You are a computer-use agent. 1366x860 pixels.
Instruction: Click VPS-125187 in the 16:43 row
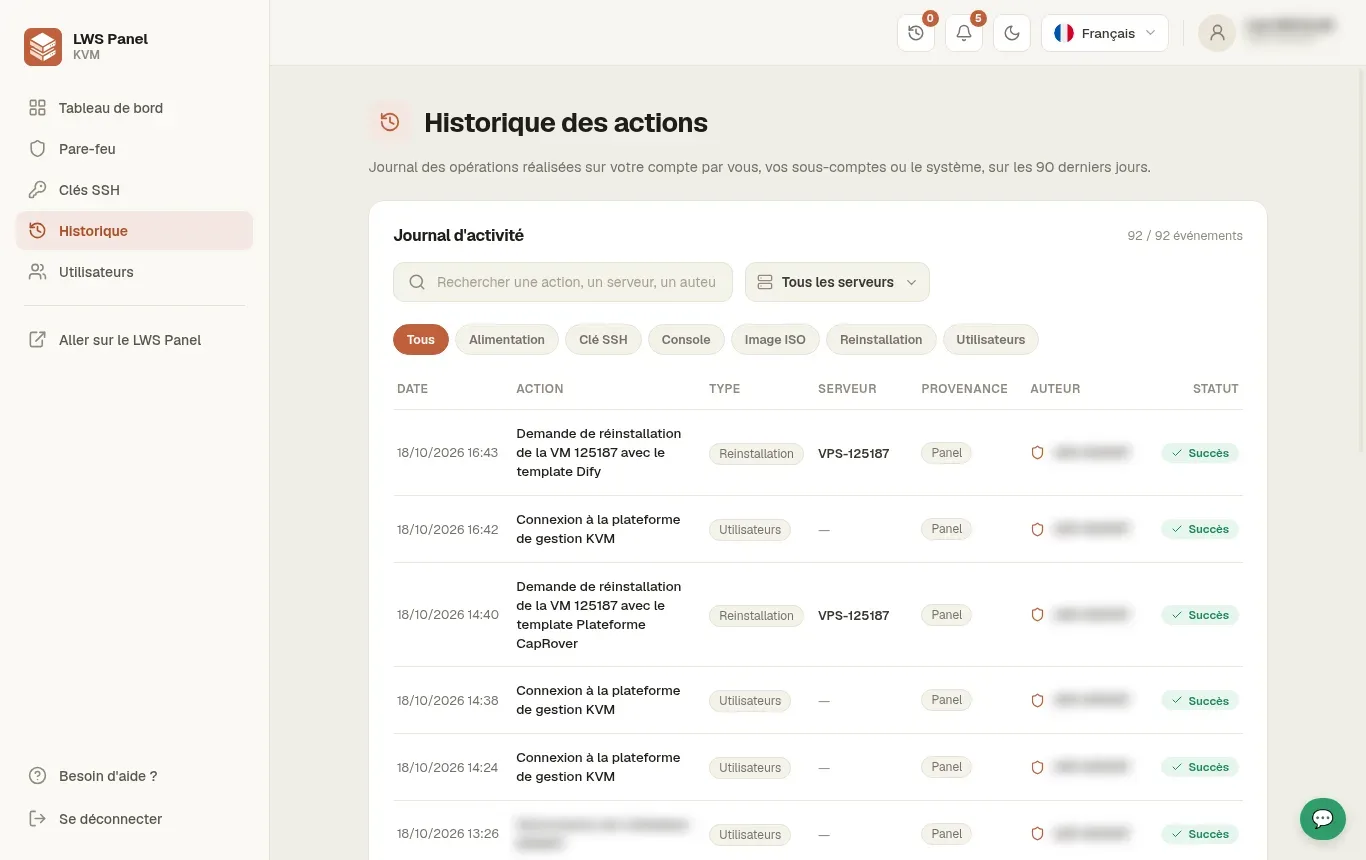(853, 453)
